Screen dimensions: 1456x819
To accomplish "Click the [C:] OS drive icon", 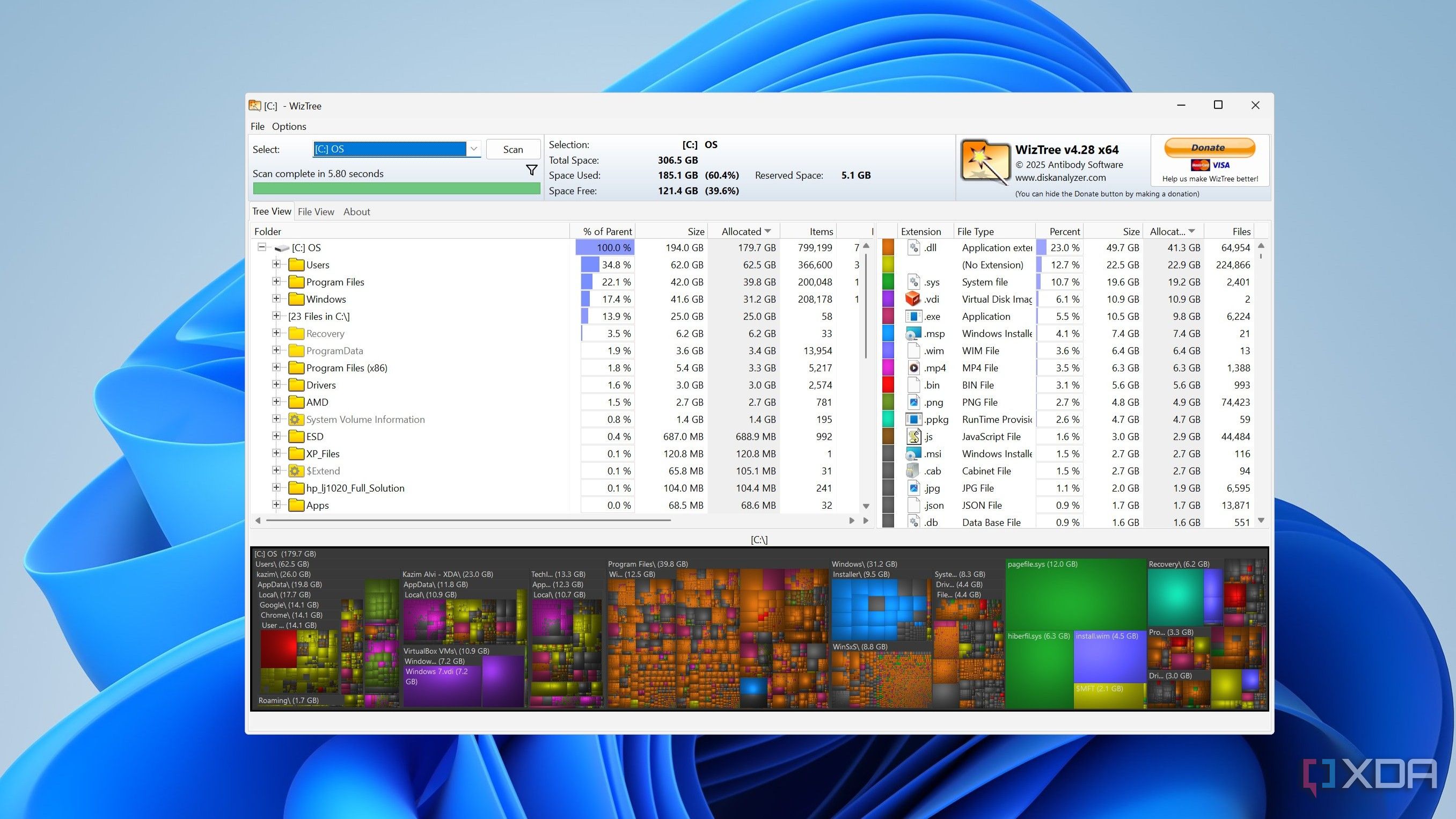I will pyautogui.click(x=281, y=248).
